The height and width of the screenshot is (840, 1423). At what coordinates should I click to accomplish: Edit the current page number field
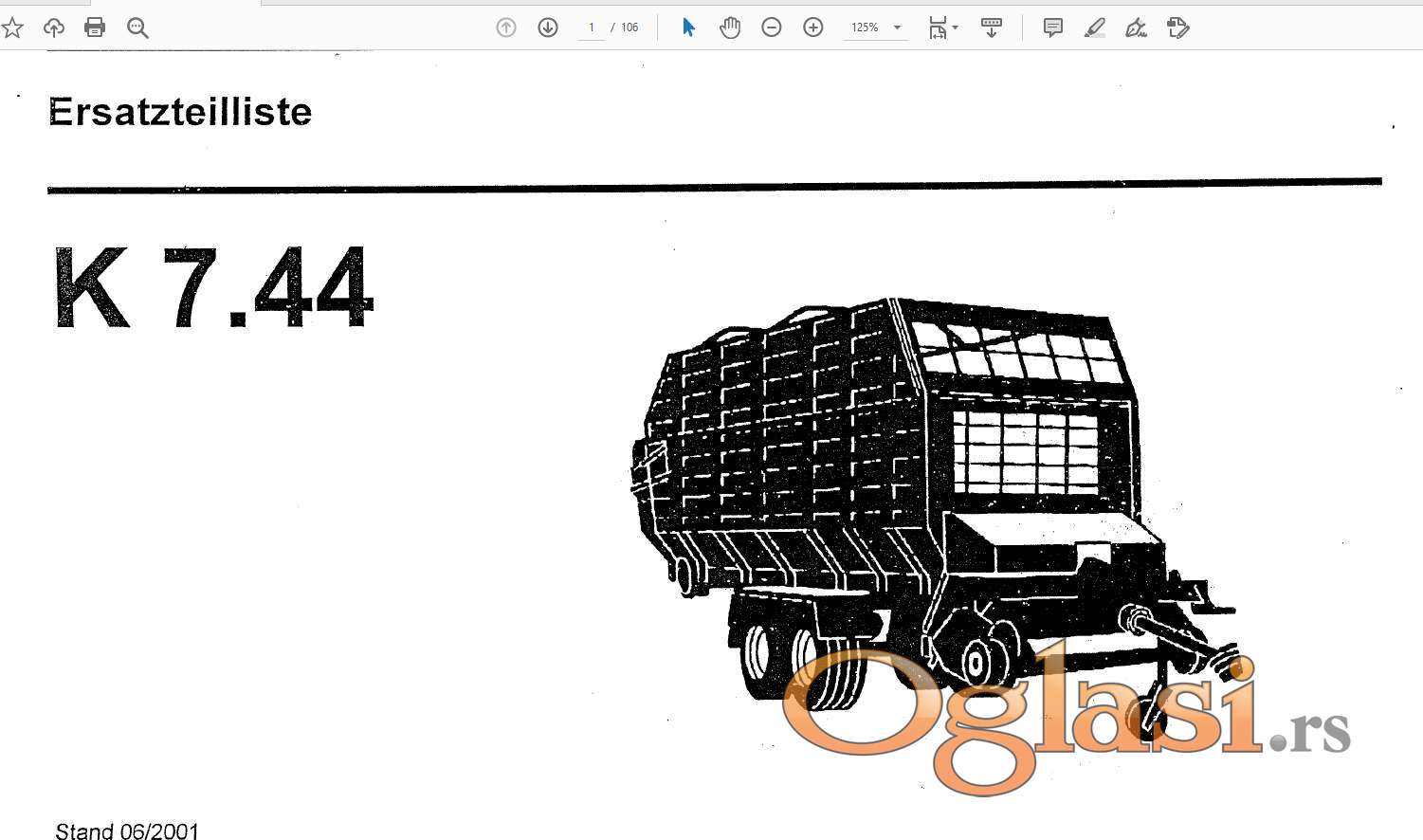tap(592, 27)
